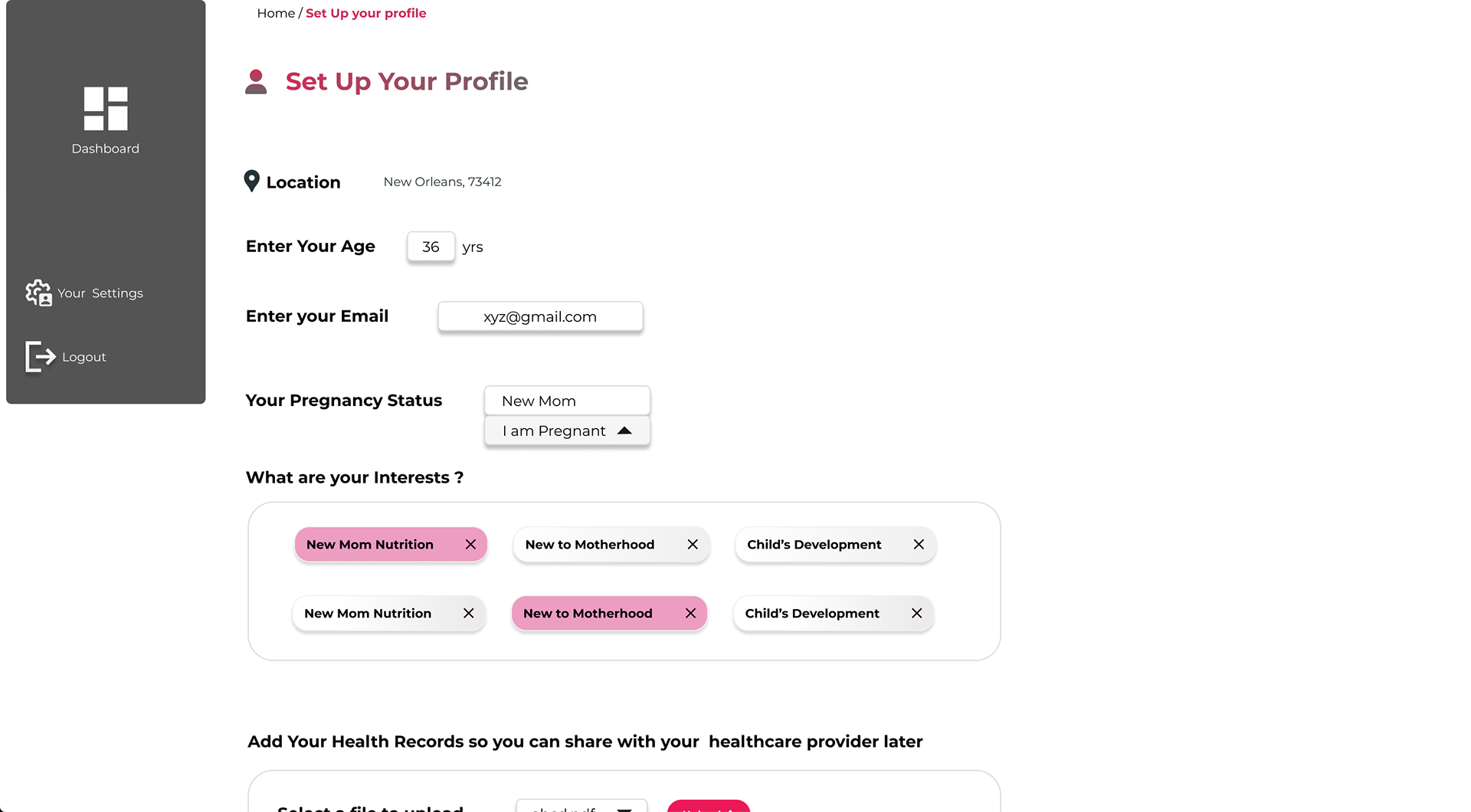Click the Your Settings gear icon
Viewport: 1471px width, 812px height.
(38, 293)
